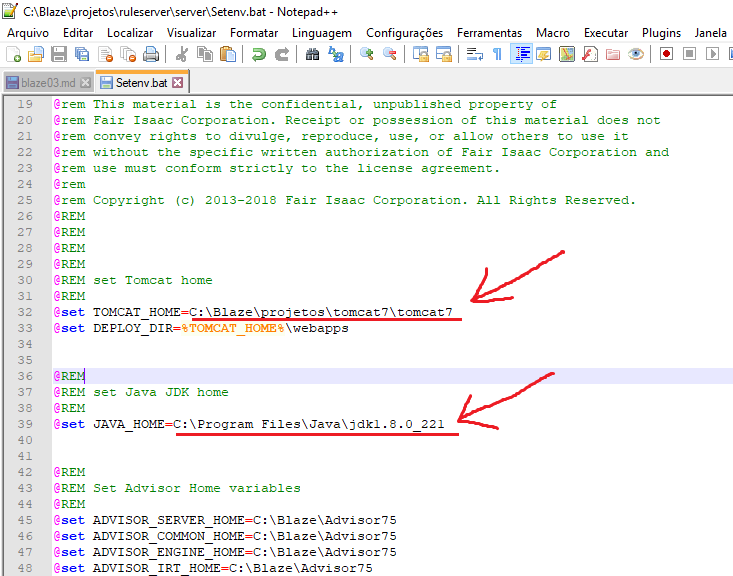
Task: Toggle word wrap in the toolbar
Action: (x=474, y=54)
